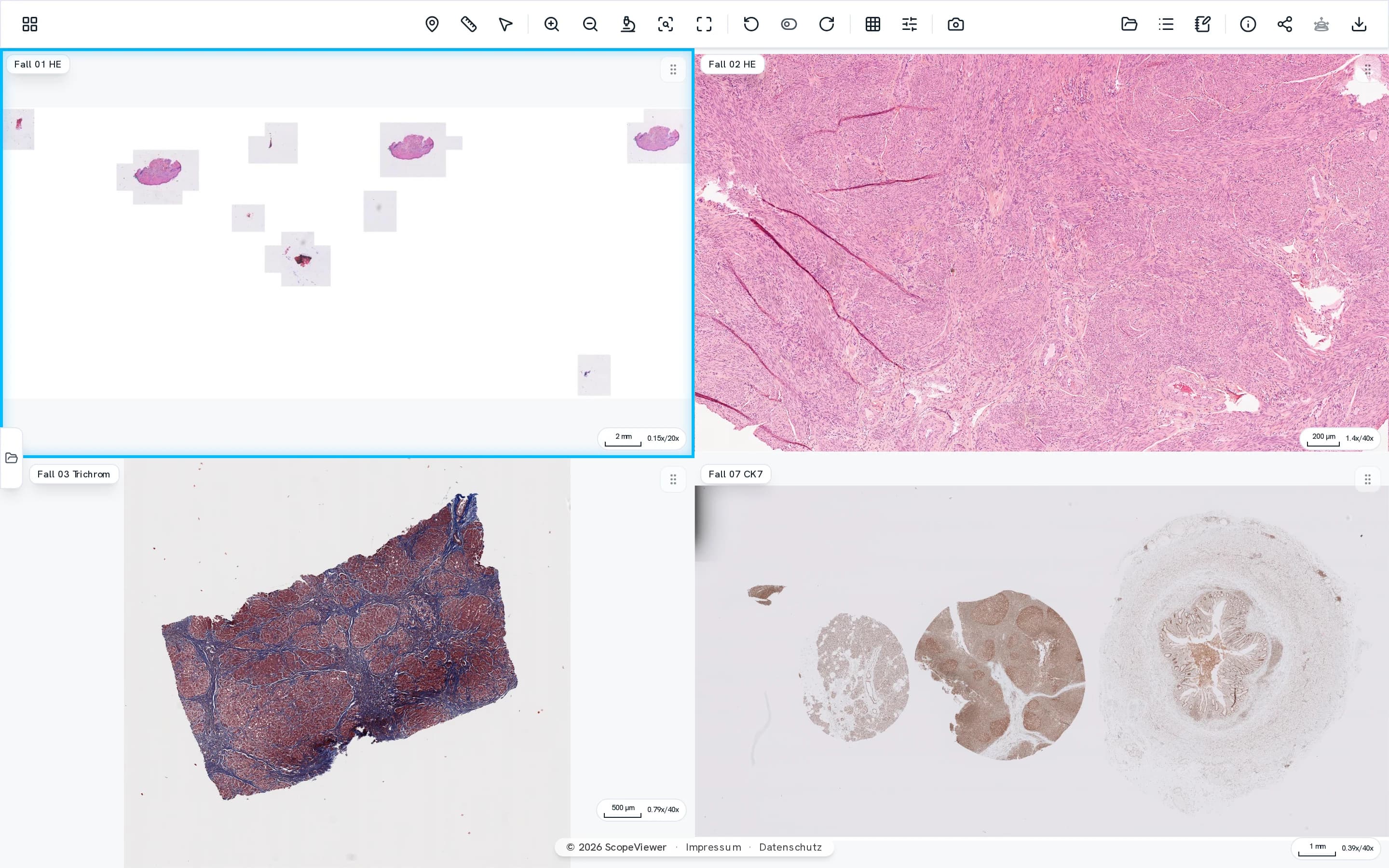Take a snapshot with the camera icon

(x=955, y=24)
